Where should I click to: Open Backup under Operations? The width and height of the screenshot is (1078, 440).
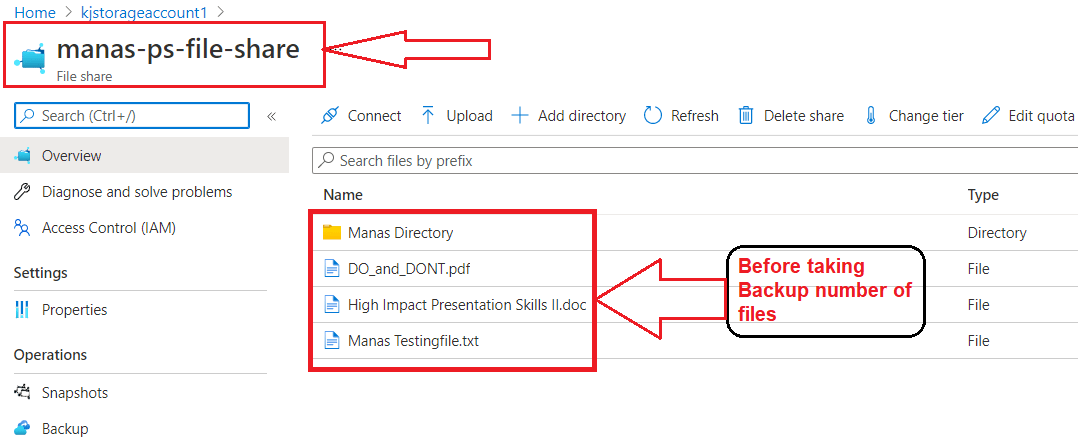click(65, 429)
